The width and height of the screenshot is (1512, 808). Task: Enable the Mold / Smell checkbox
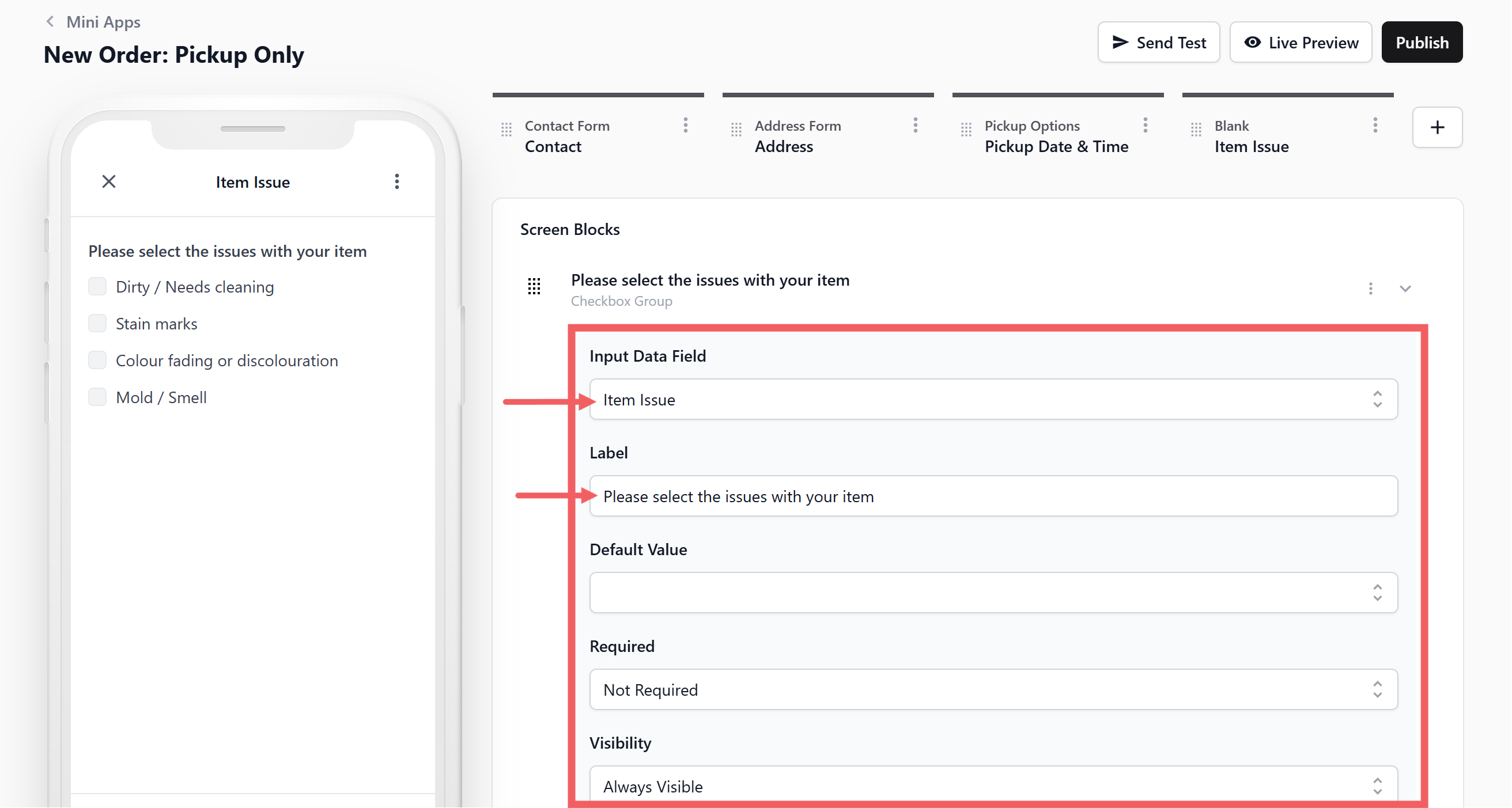pos(97,397)
